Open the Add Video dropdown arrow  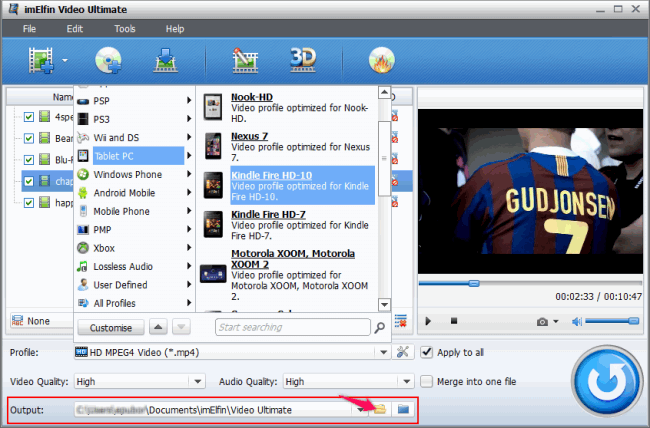tap(65, 61)
